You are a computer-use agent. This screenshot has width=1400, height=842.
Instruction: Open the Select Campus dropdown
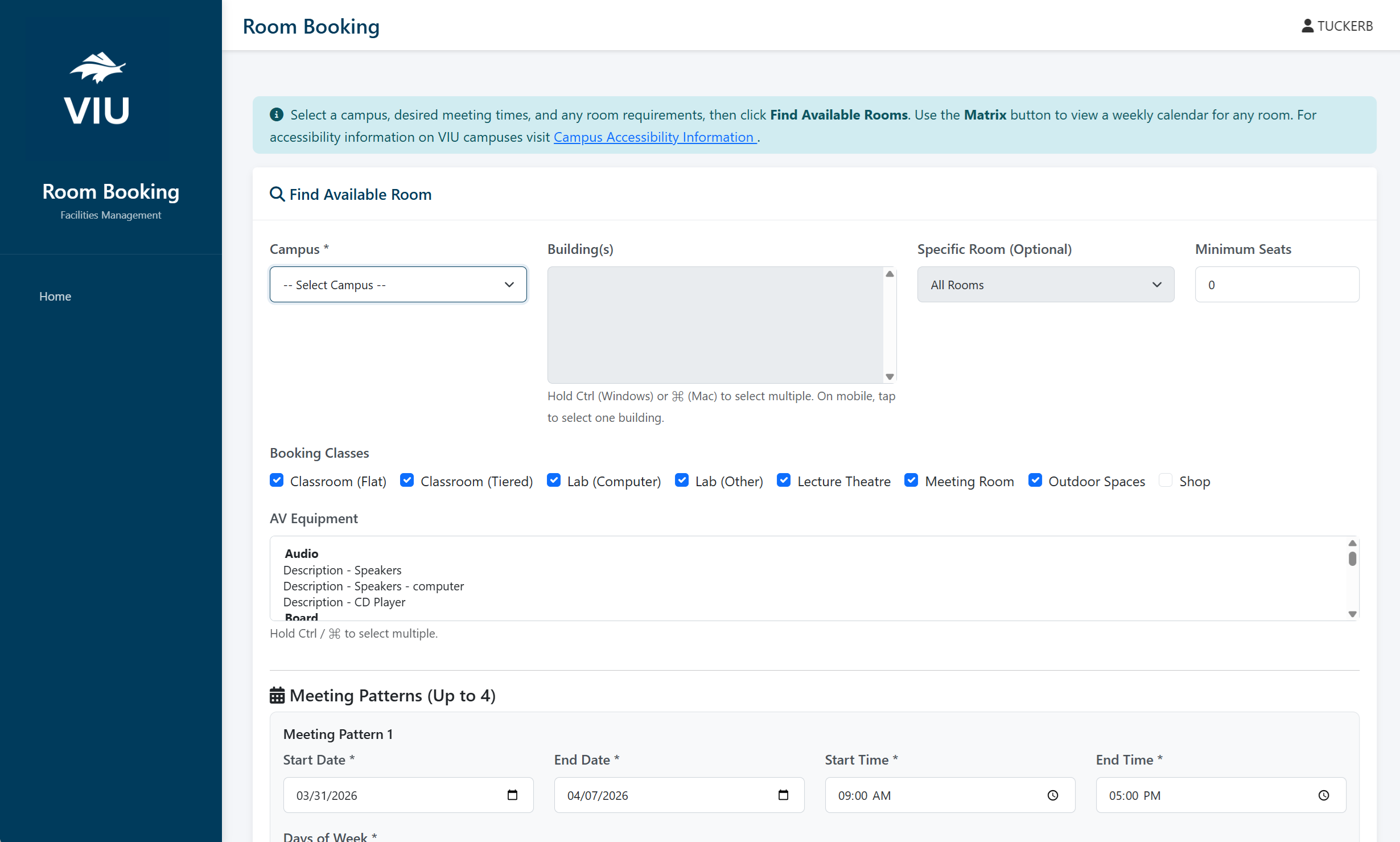[398, 285]
